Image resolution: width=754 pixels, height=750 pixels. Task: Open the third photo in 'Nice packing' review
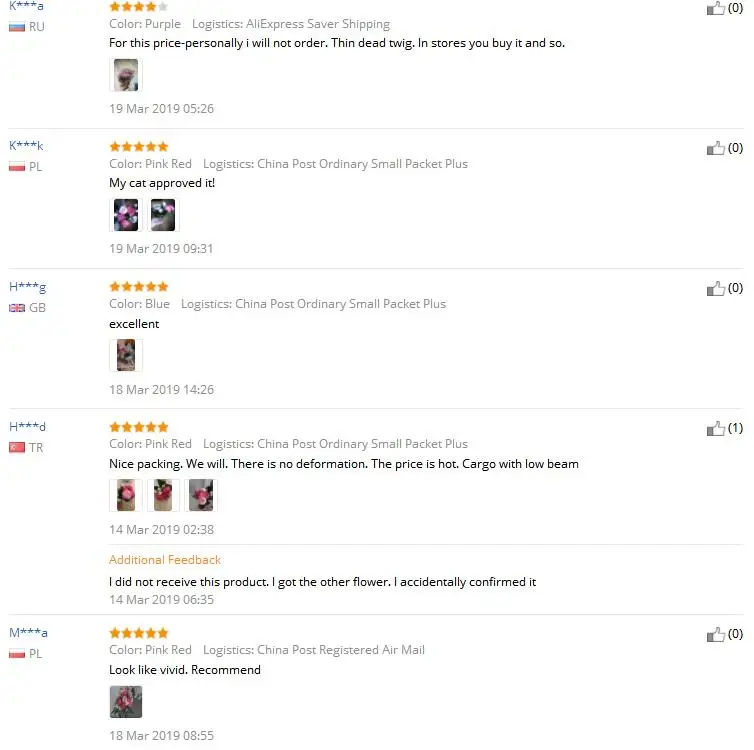click(x=201, y=495)
